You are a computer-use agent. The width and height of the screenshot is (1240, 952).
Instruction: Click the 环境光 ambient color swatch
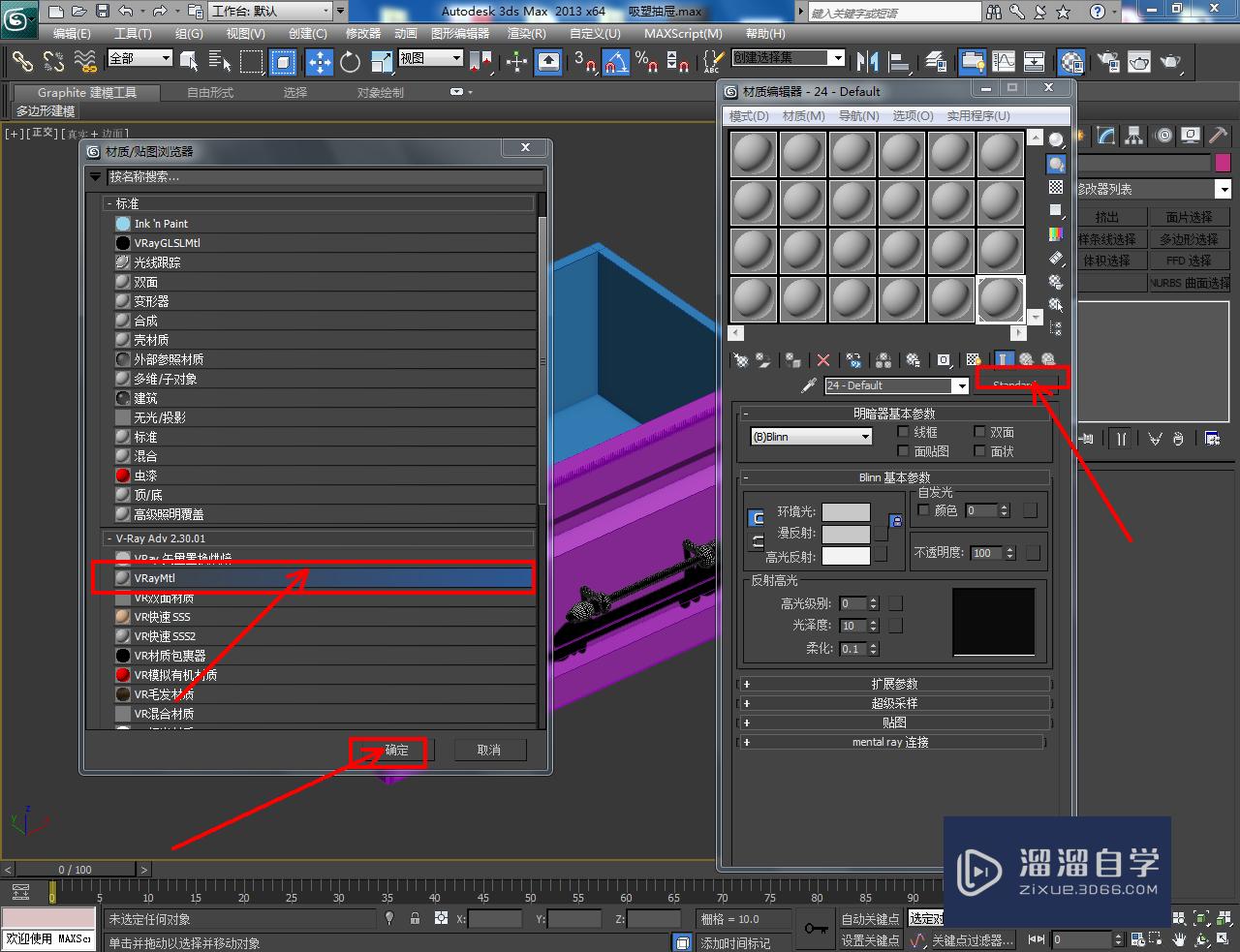point(846,511)
